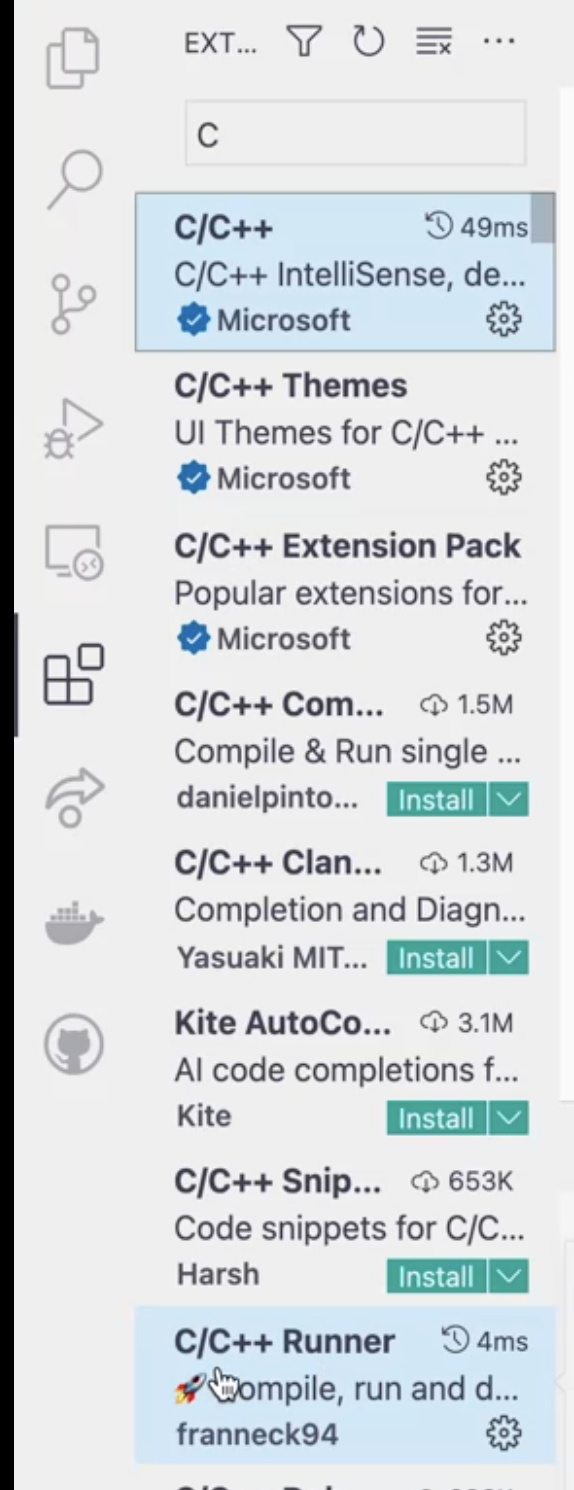This screenshot has height=1490, width=574.
Task: Click the extensions list scrollbar thumb
Action: [x=542, y=218]
